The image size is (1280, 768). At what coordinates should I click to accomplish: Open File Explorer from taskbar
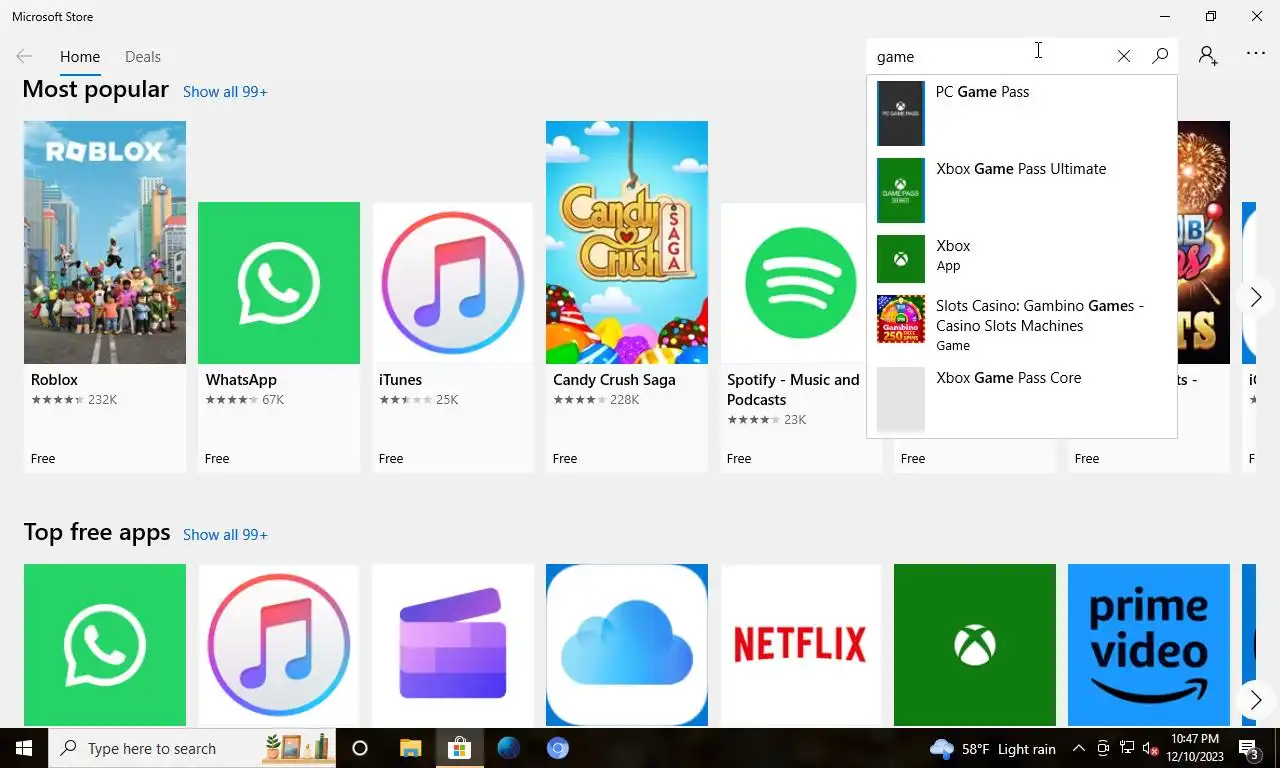point(410,748)
